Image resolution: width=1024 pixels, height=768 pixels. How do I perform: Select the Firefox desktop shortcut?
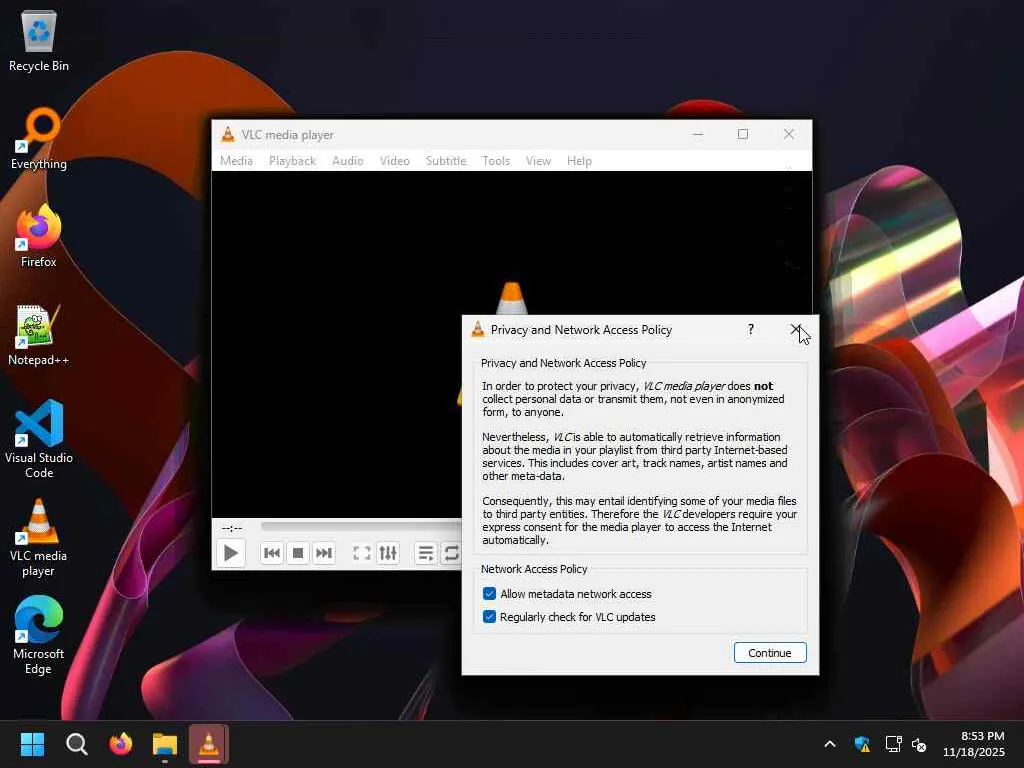point(39,236)
